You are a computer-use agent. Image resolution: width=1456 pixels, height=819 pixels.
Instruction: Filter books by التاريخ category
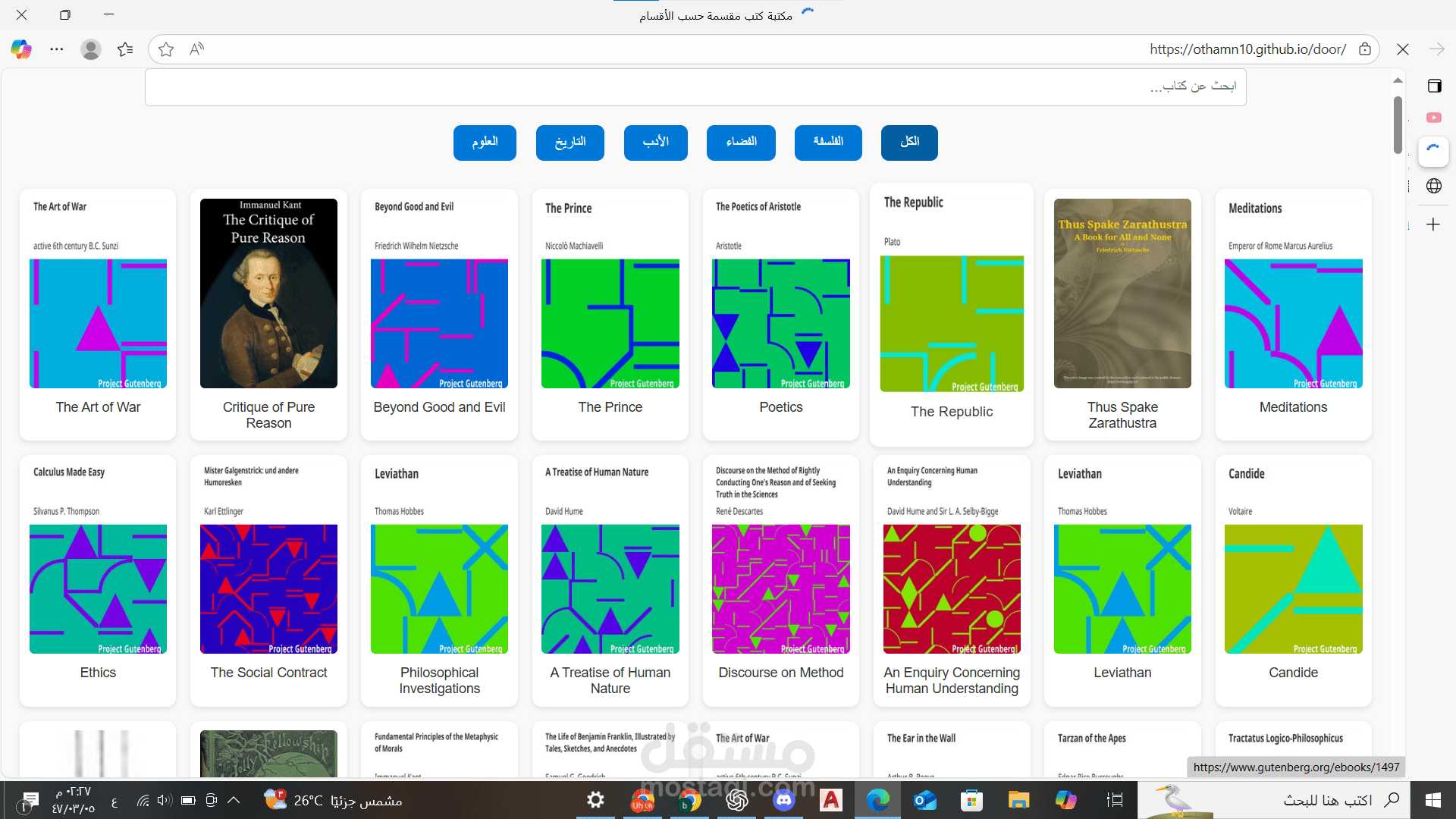point(570,143)
